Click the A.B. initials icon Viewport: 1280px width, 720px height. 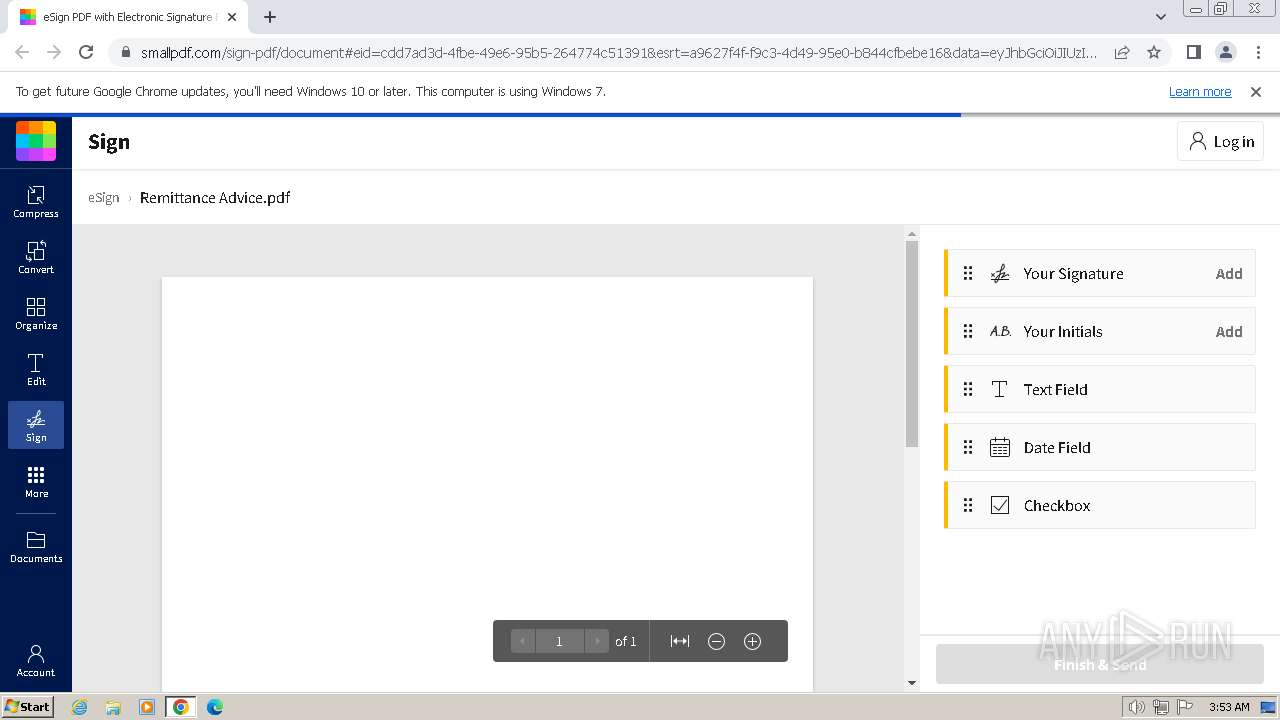[x=1000, y=331]
